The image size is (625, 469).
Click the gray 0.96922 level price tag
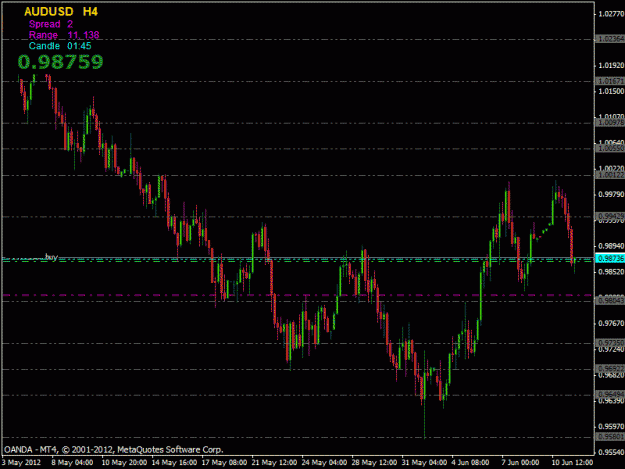[610, 369]
